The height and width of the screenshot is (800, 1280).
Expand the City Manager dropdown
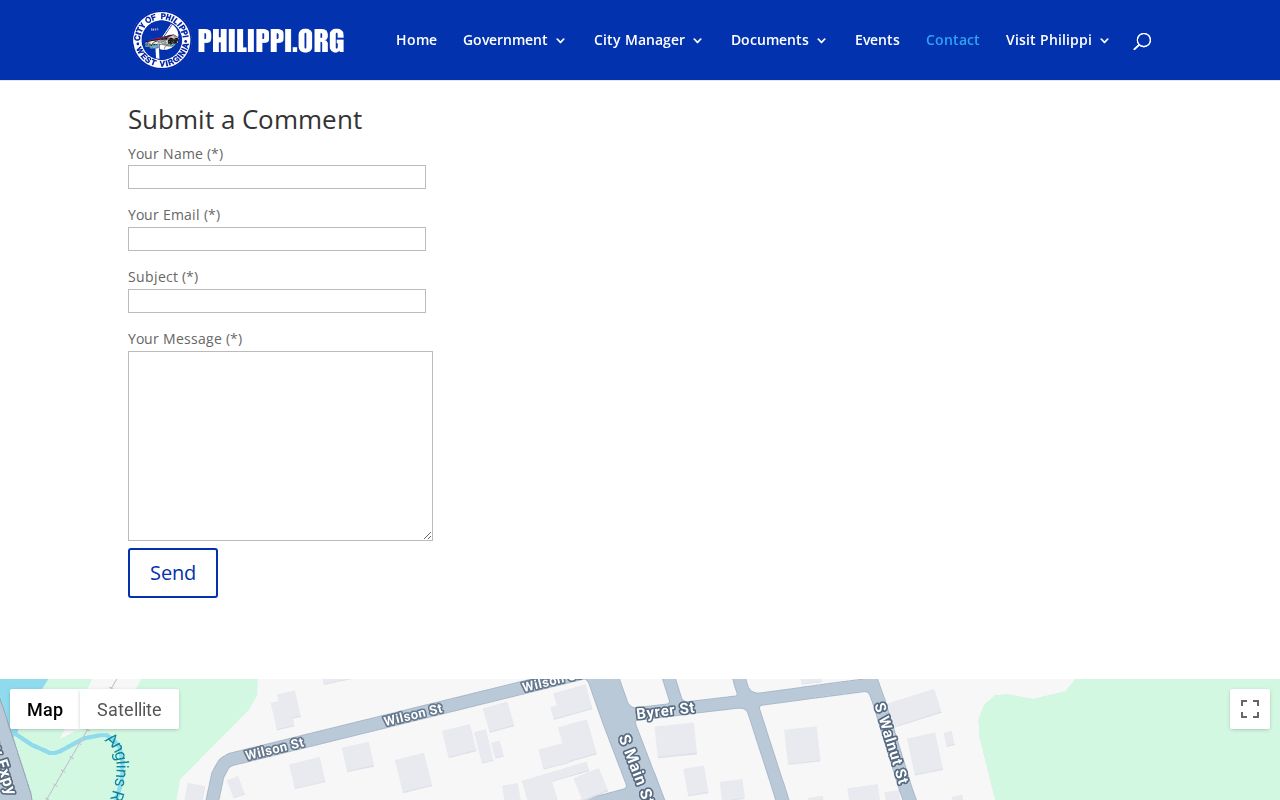click(648, 40)
